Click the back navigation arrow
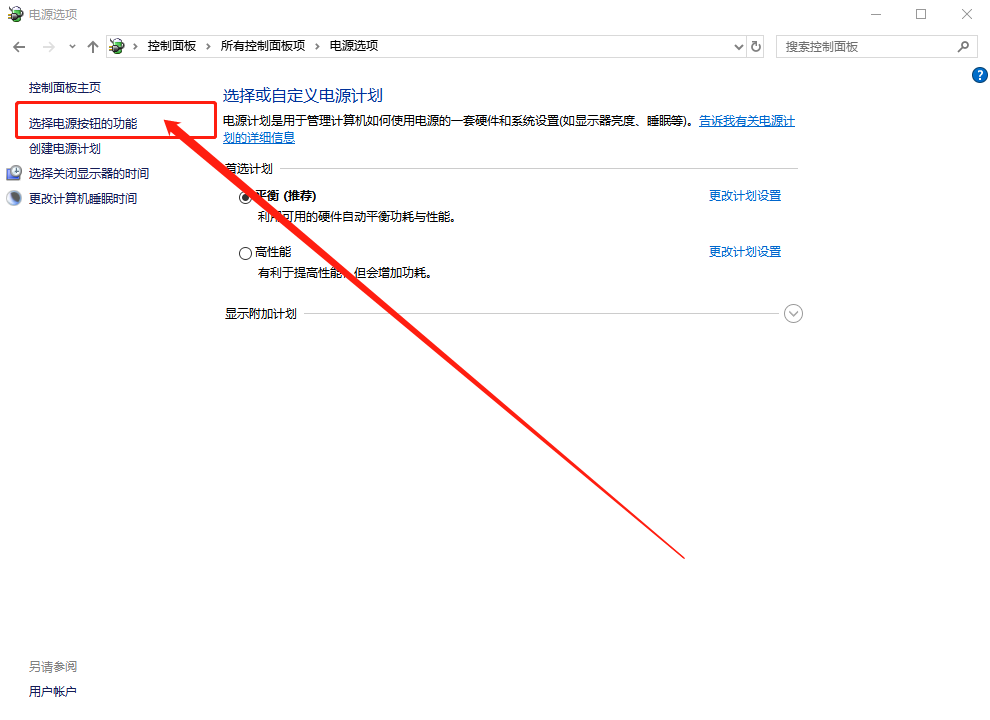990x720 pixels. [x=19, y=47]
